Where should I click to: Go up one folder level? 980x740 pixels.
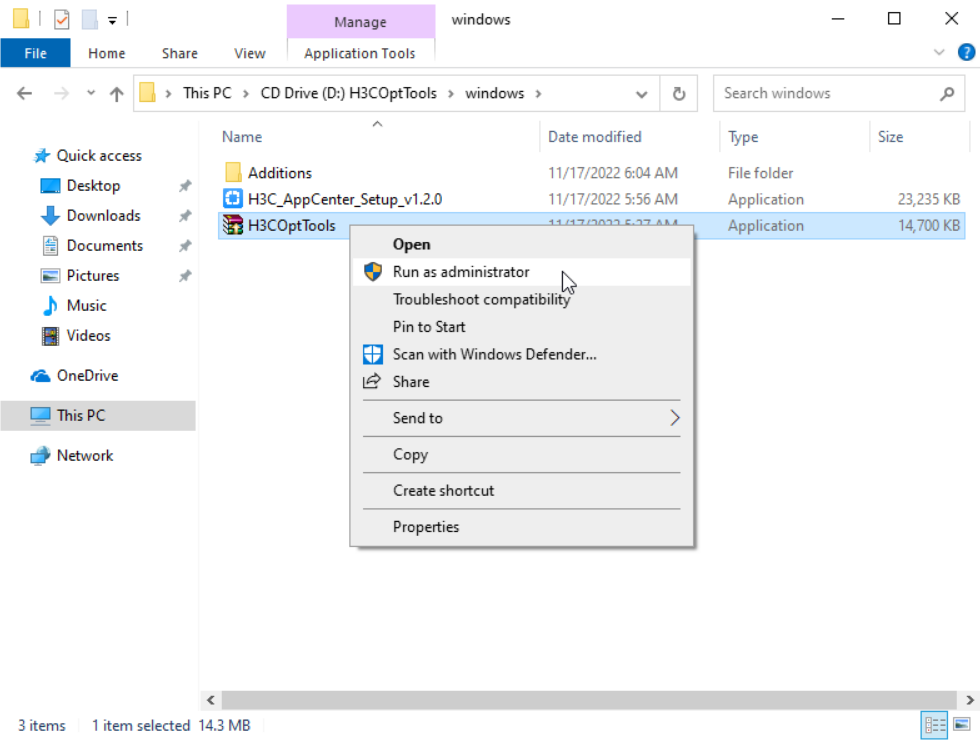tap(116, 94)
